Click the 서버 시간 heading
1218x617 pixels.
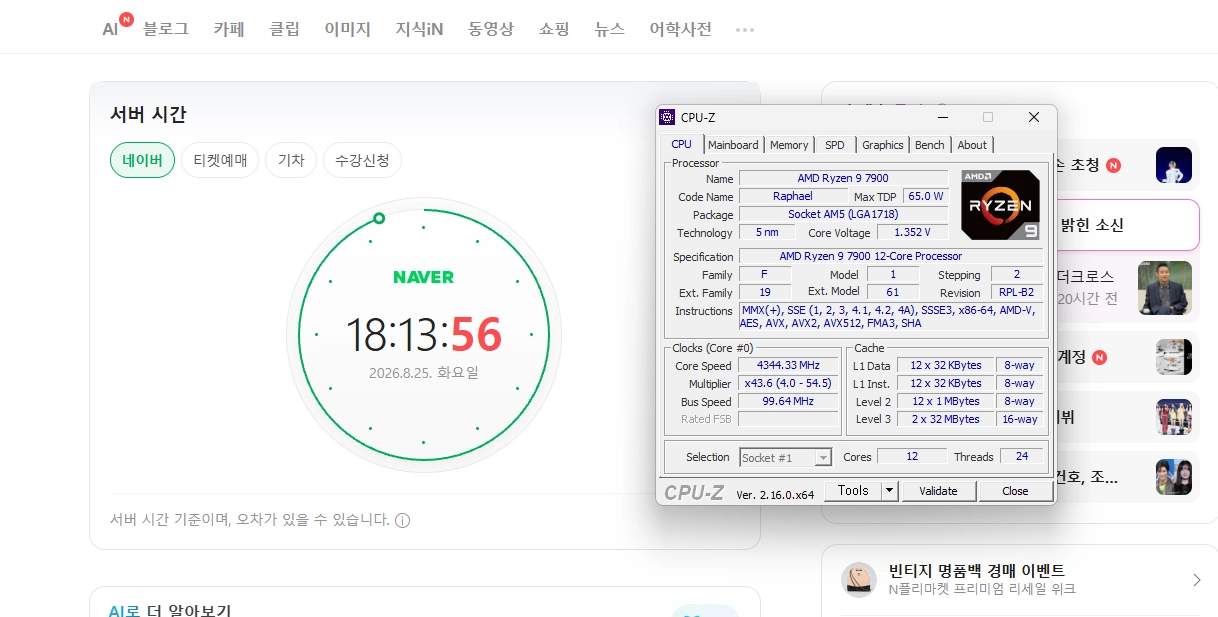(x=148, y=114)
